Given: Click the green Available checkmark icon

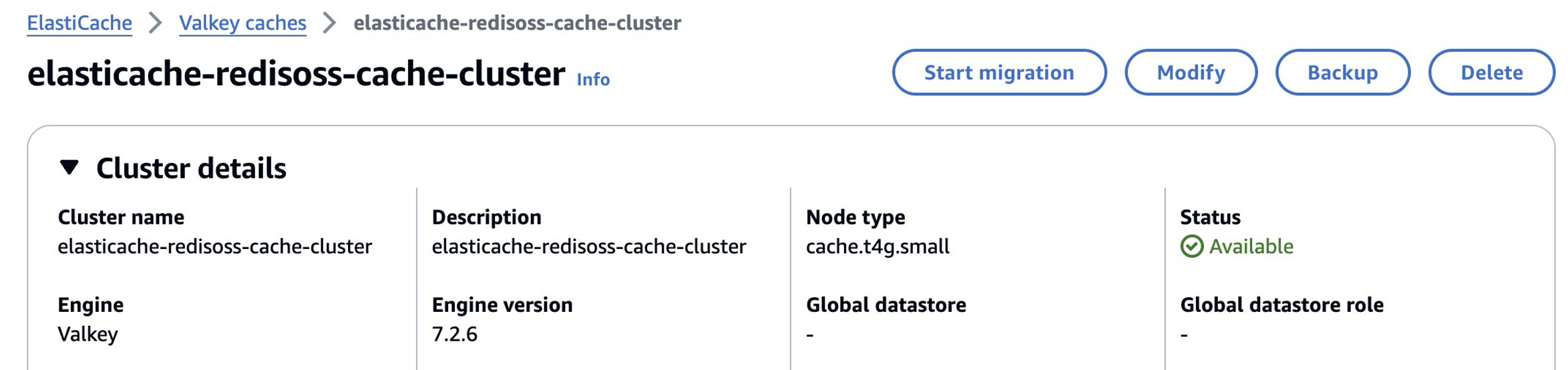Looking at the screenshot, I should click(x=1191, y=246).
